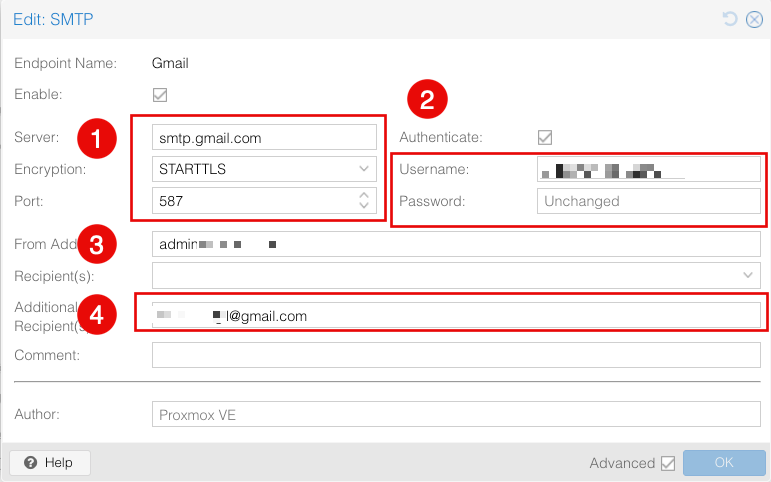Click the Author field Proxmox VE
771x482 pixels.
tap(456, 414)
